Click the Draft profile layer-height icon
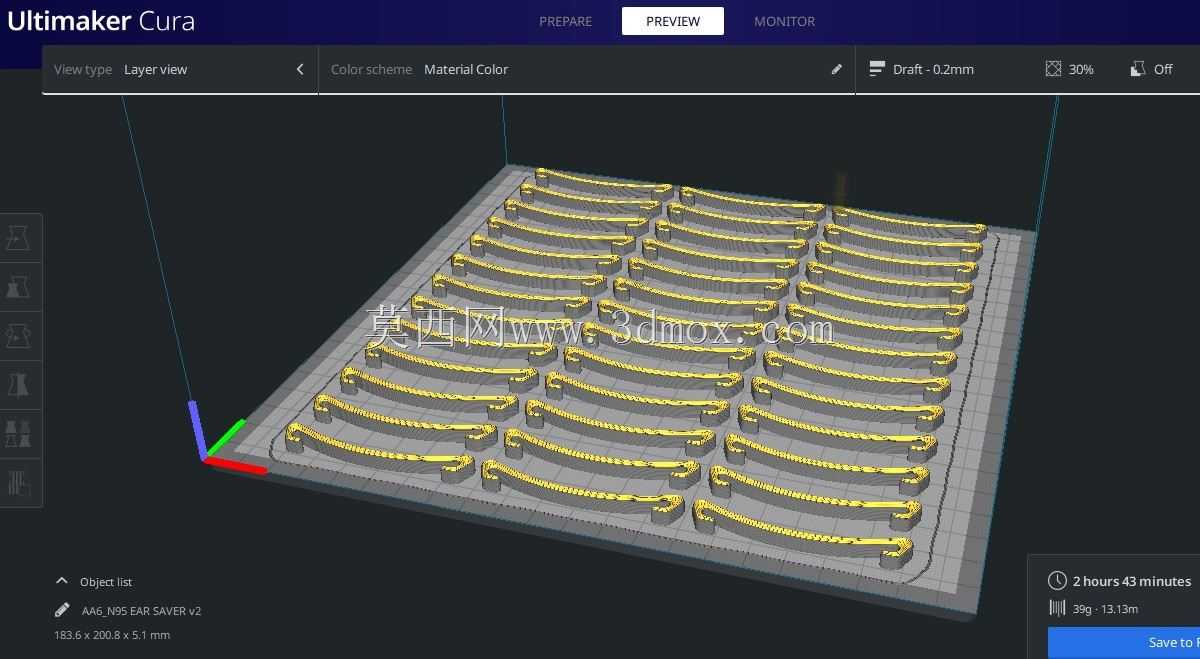Image resolution: width=1200 pixels, height=659 pixels. point(877,69)
